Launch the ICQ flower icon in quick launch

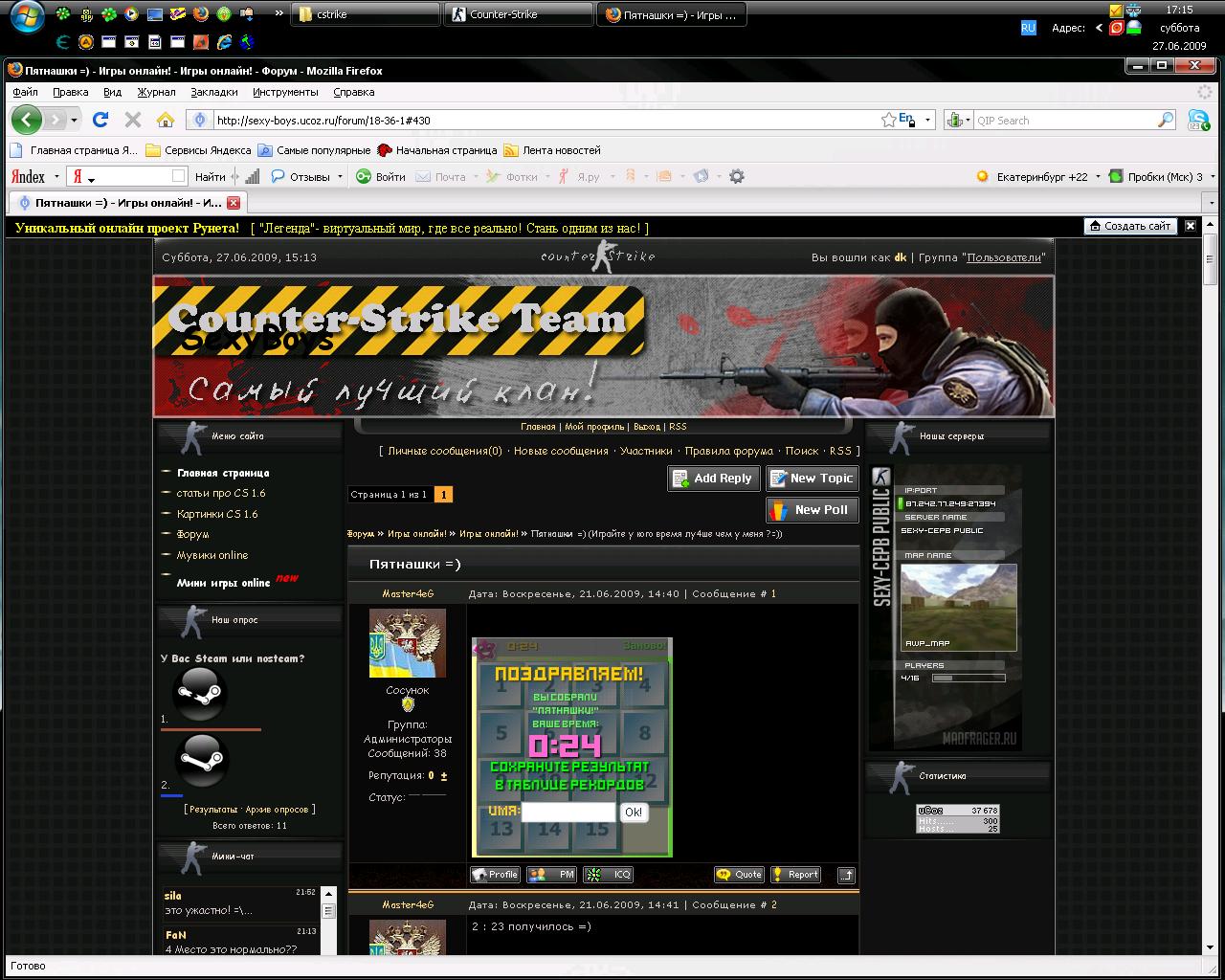(x=108, y=14)
